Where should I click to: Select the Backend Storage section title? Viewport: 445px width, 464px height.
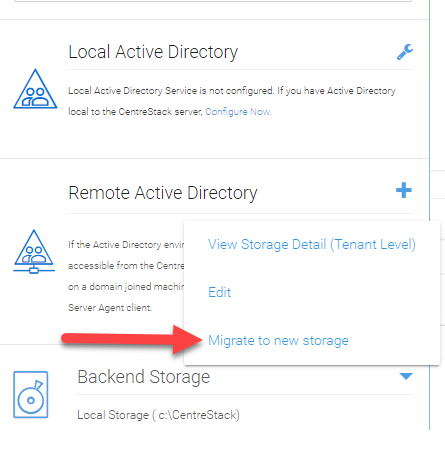point(144,377)
